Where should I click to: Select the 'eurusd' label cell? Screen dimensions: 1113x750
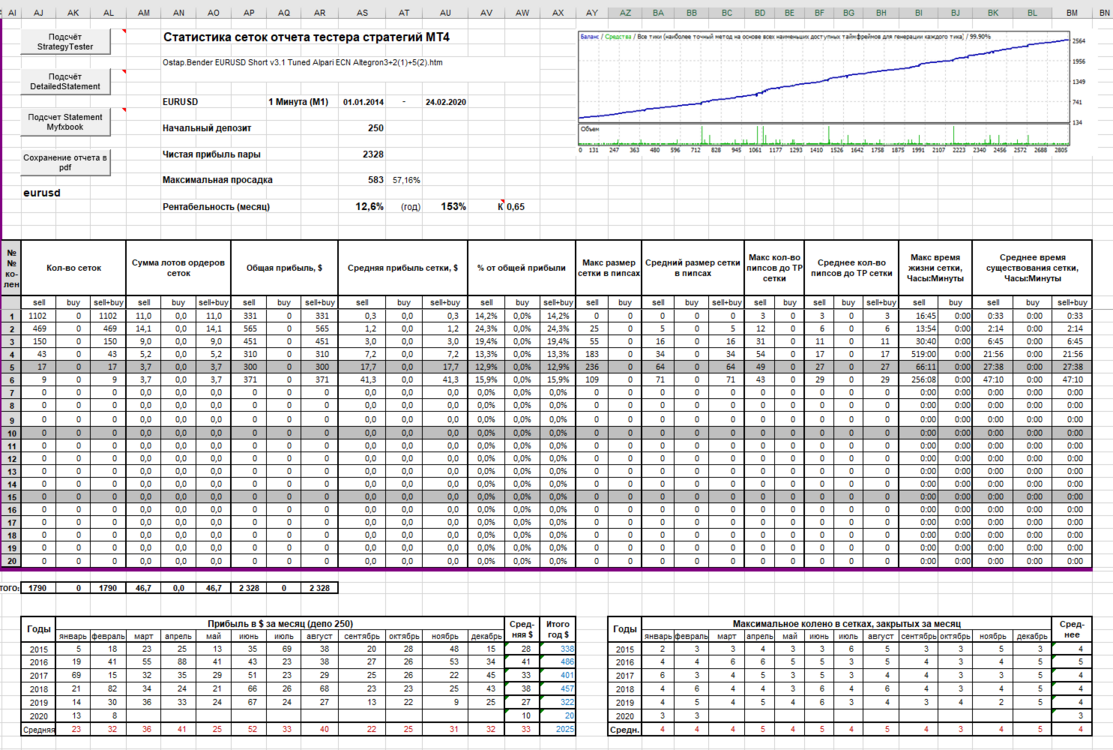[x=42, y=193]
